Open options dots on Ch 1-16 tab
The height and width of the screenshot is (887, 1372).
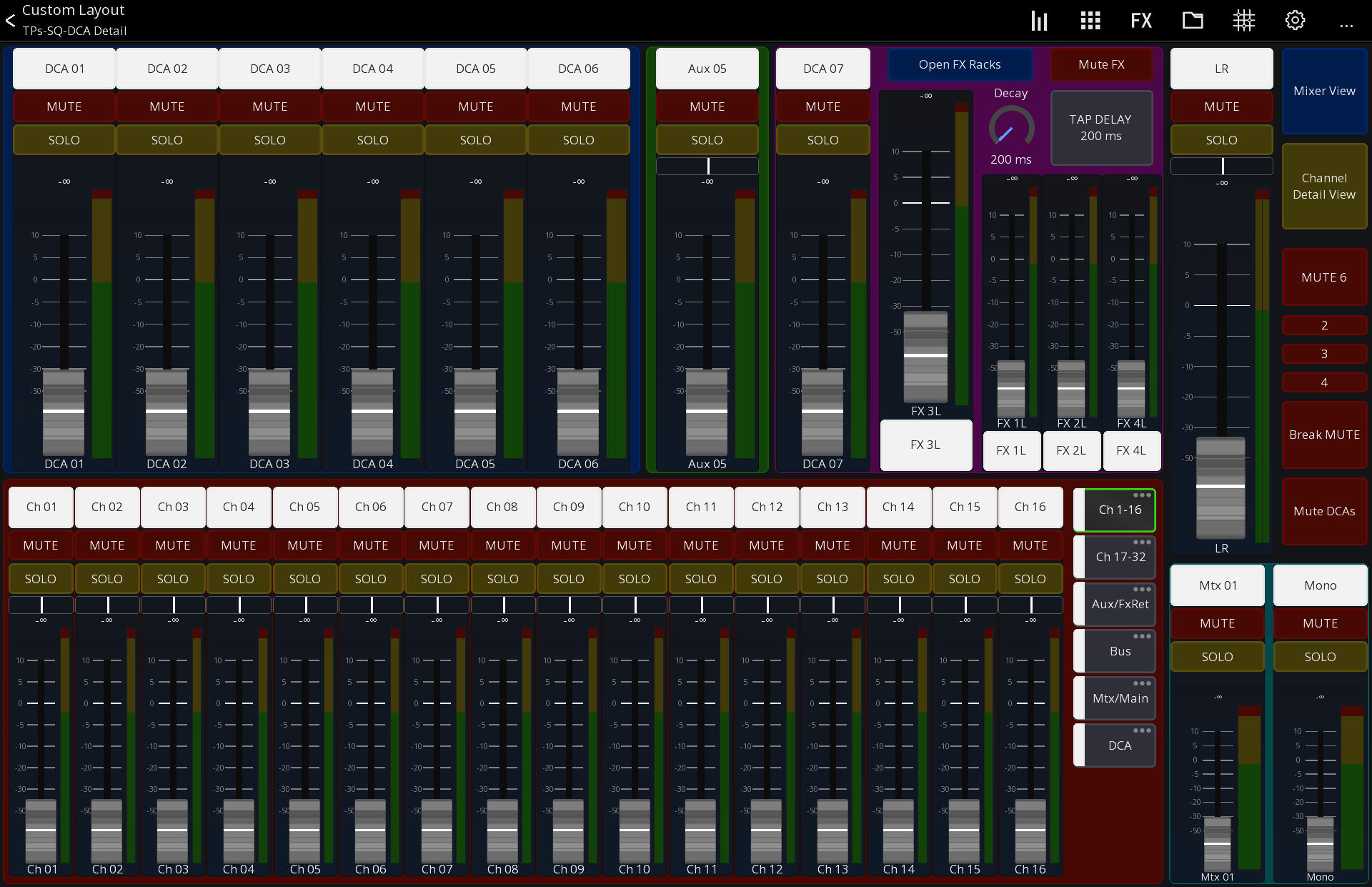(x=1142, y=495)
